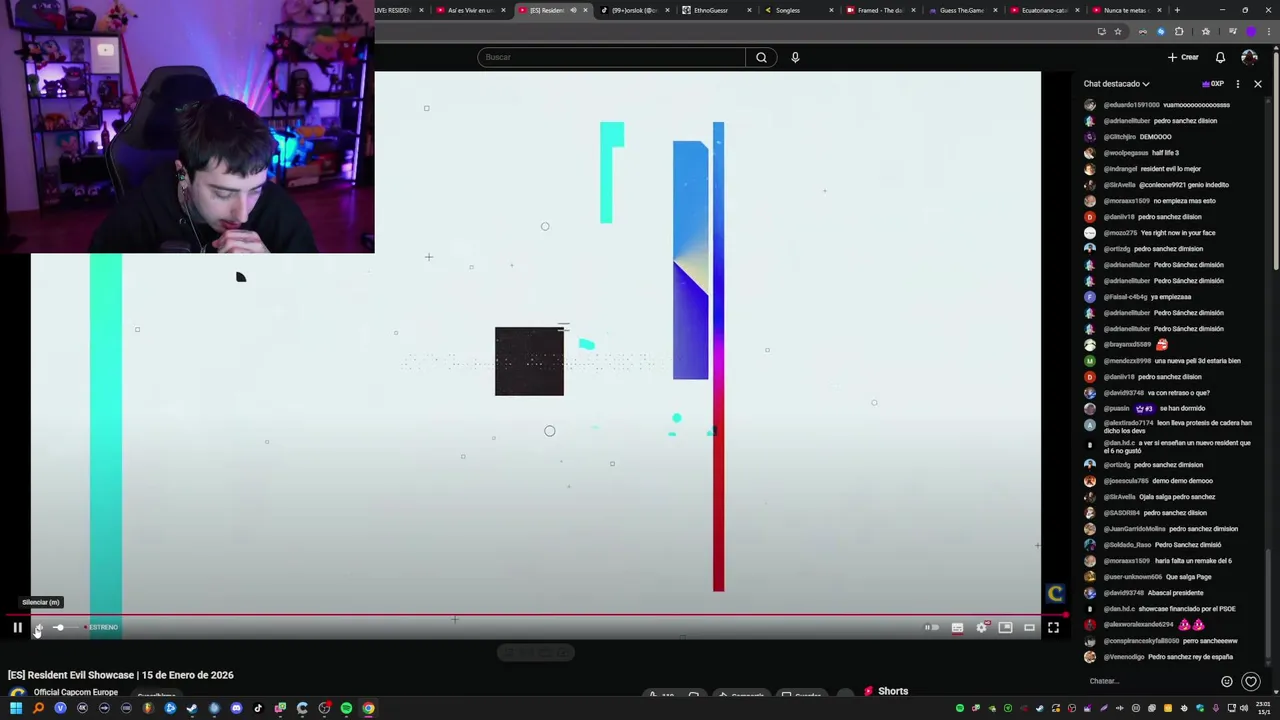The image size is (1280, 720).
Task: Close the live chat panel
Action: click(1258, 84)
